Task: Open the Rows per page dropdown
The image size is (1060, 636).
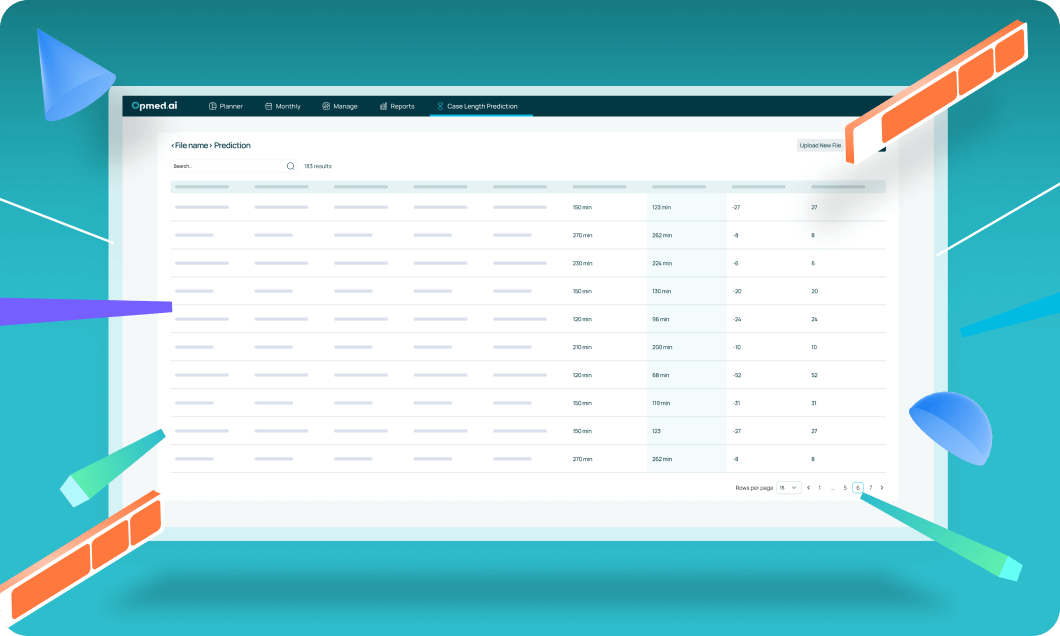Action: coord(788,488)
